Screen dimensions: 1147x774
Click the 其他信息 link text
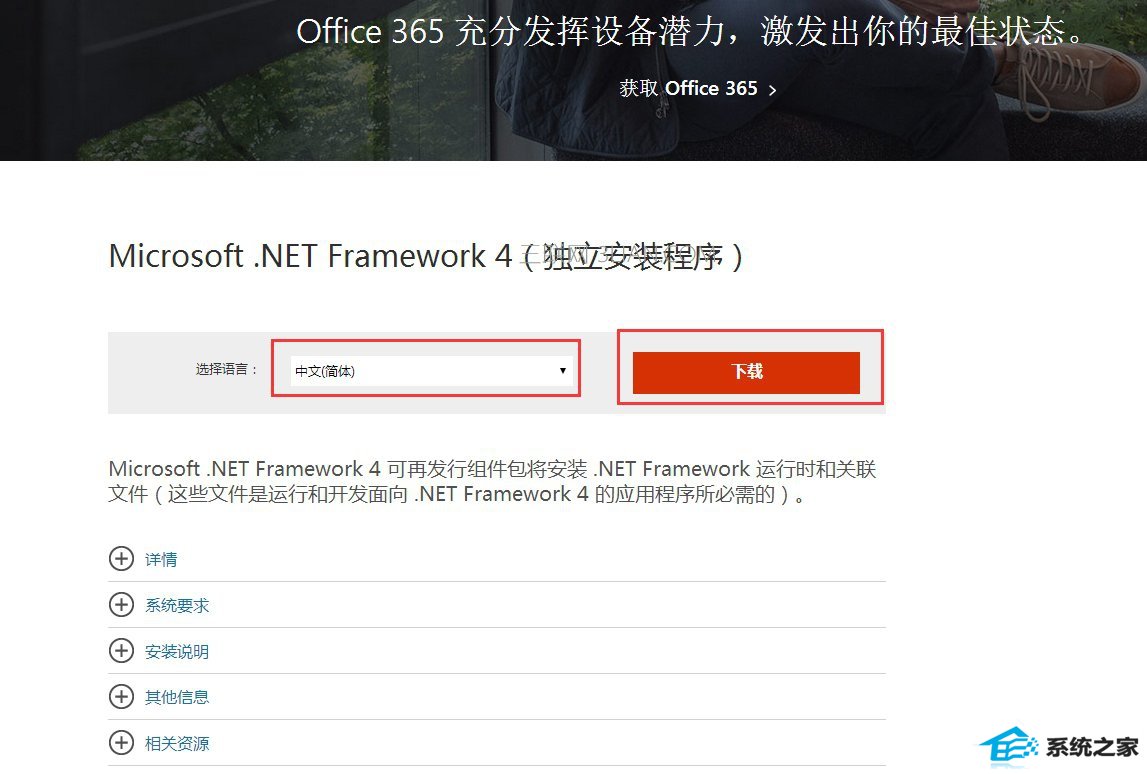click(177, 697)
